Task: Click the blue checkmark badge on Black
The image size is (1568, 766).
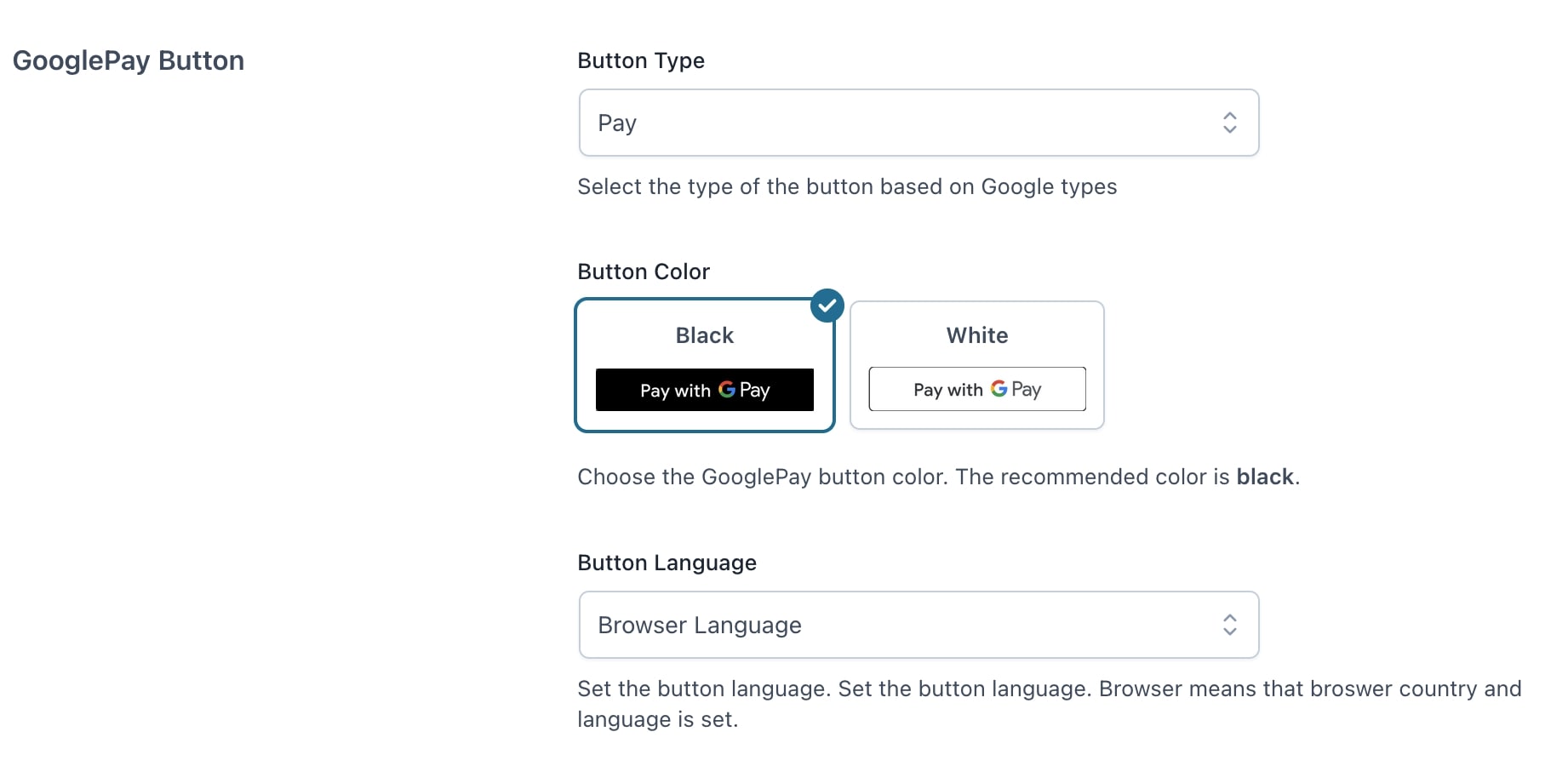Action: [x=827, y=306]
